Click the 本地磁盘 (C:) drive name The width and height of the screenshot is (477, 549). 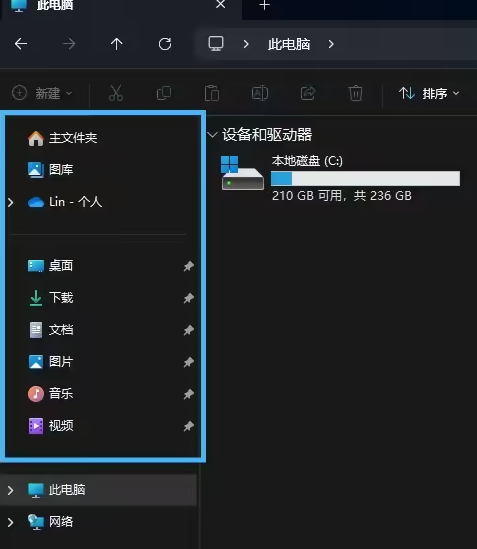[x=307, y=161]
